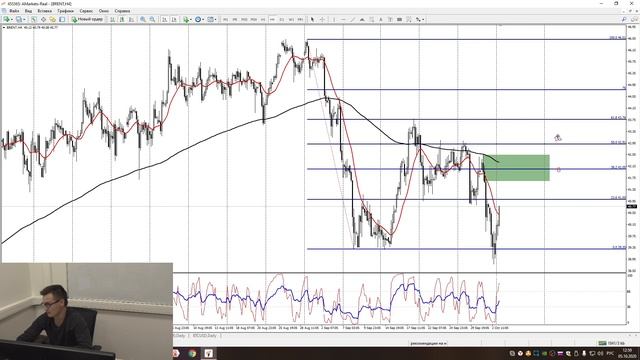The height and width of the screenshot is (360, 640).
Task: Open the Окно menu
Action: (104, 11)
